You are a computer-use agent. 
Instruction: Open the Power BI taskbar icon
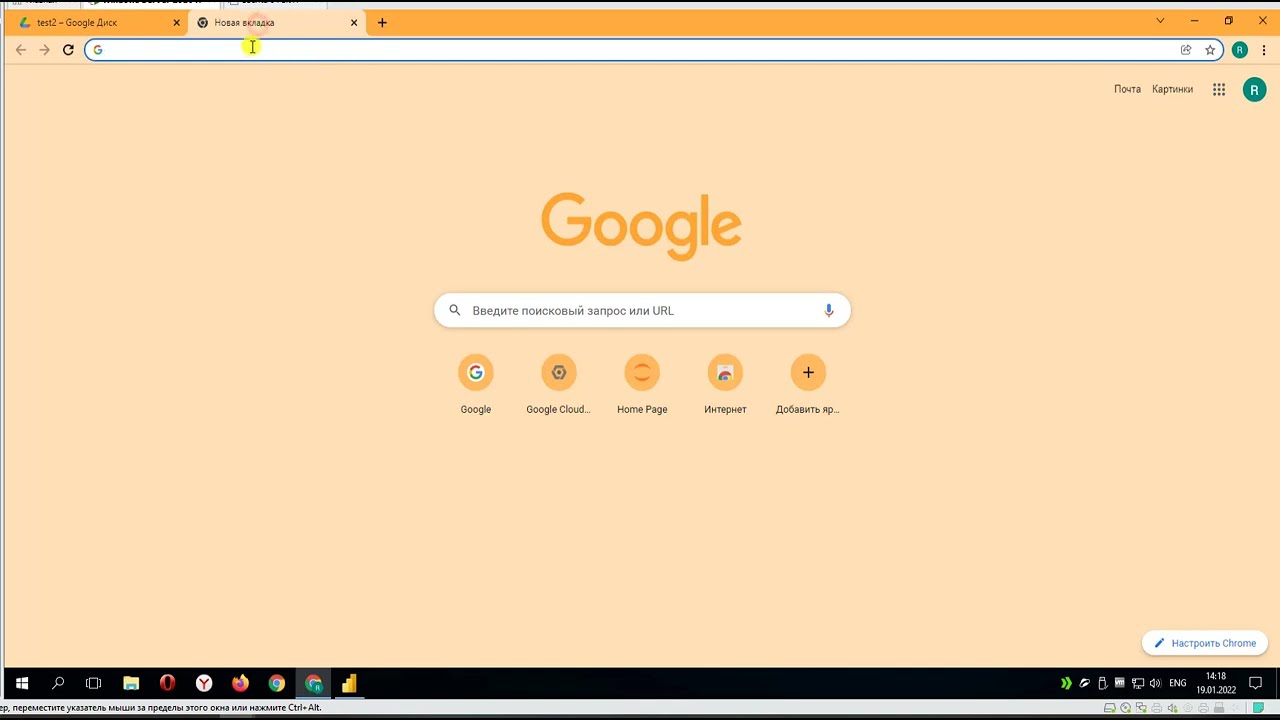coord(349,683)
